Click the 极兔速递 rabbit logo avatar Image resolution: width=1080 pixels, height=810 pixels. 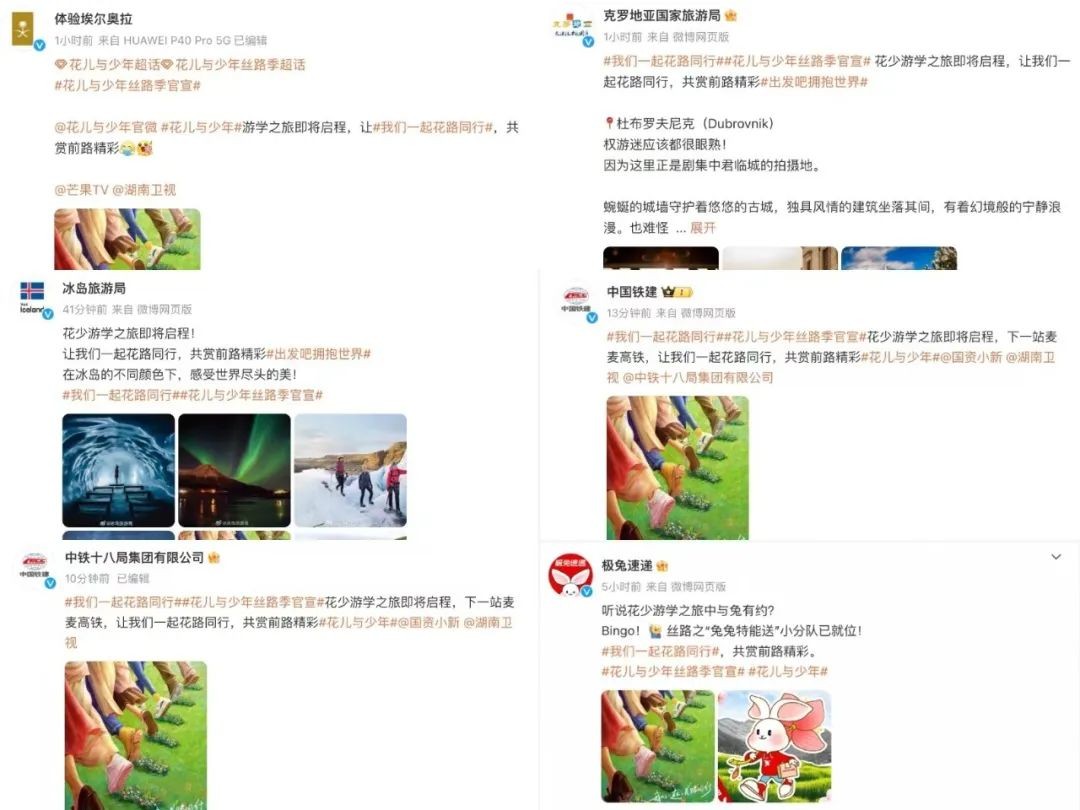click(x=570, y=574)
